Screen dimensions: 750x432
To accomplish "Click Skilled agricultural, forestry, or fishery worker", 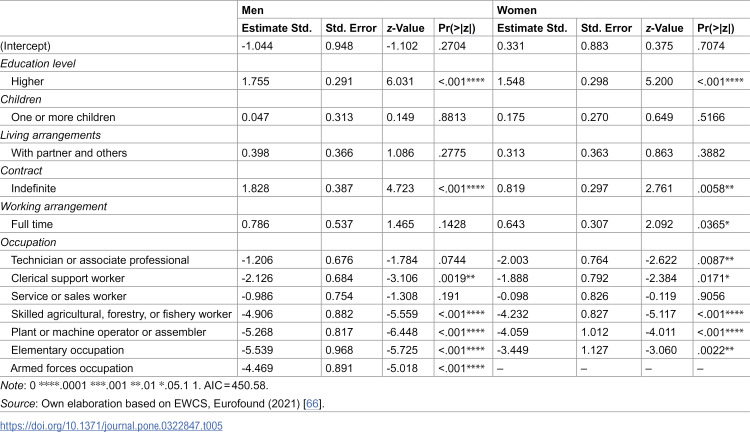I will coord(121,314).
